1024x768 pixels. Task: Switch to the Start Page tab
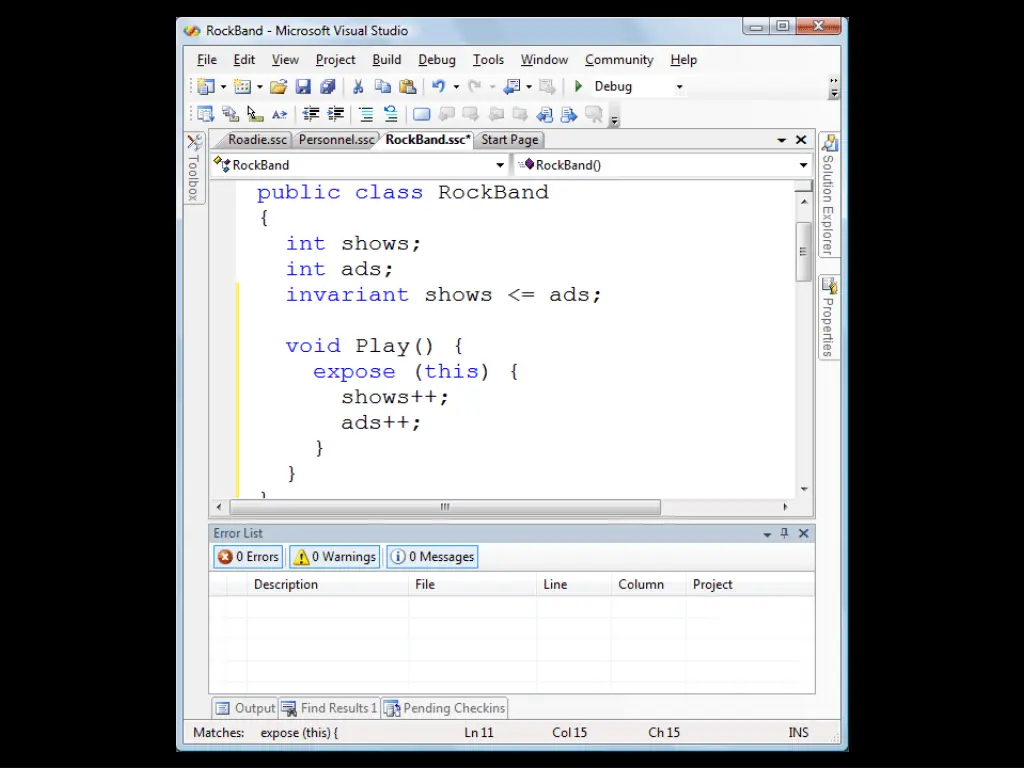pos(510,140)
